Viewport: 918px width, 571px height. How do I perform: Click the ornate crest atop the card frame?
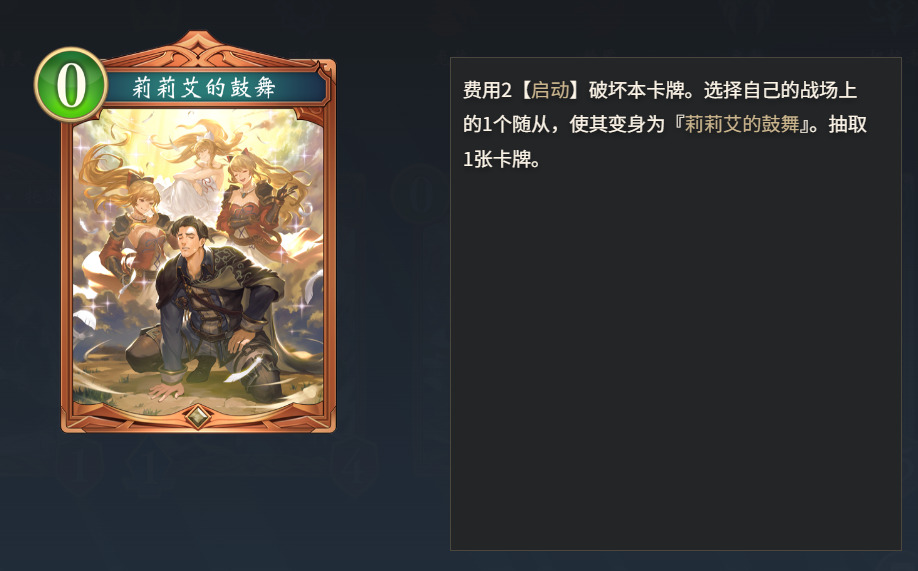[x=199, y=49]
